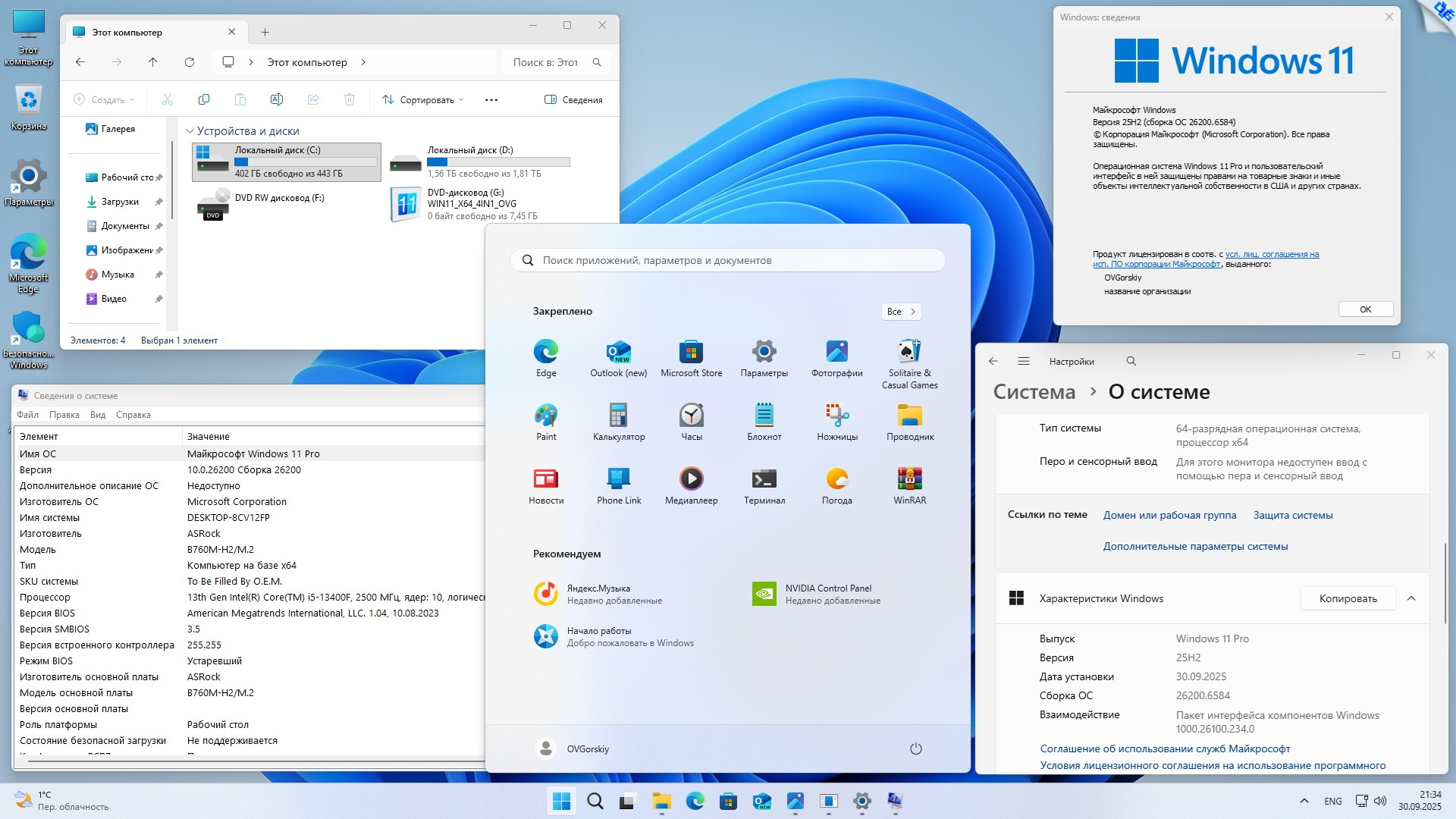Click the Start button on taskbar
The width and height of the screenshot is (1456, 819).
tap(562, 801)
